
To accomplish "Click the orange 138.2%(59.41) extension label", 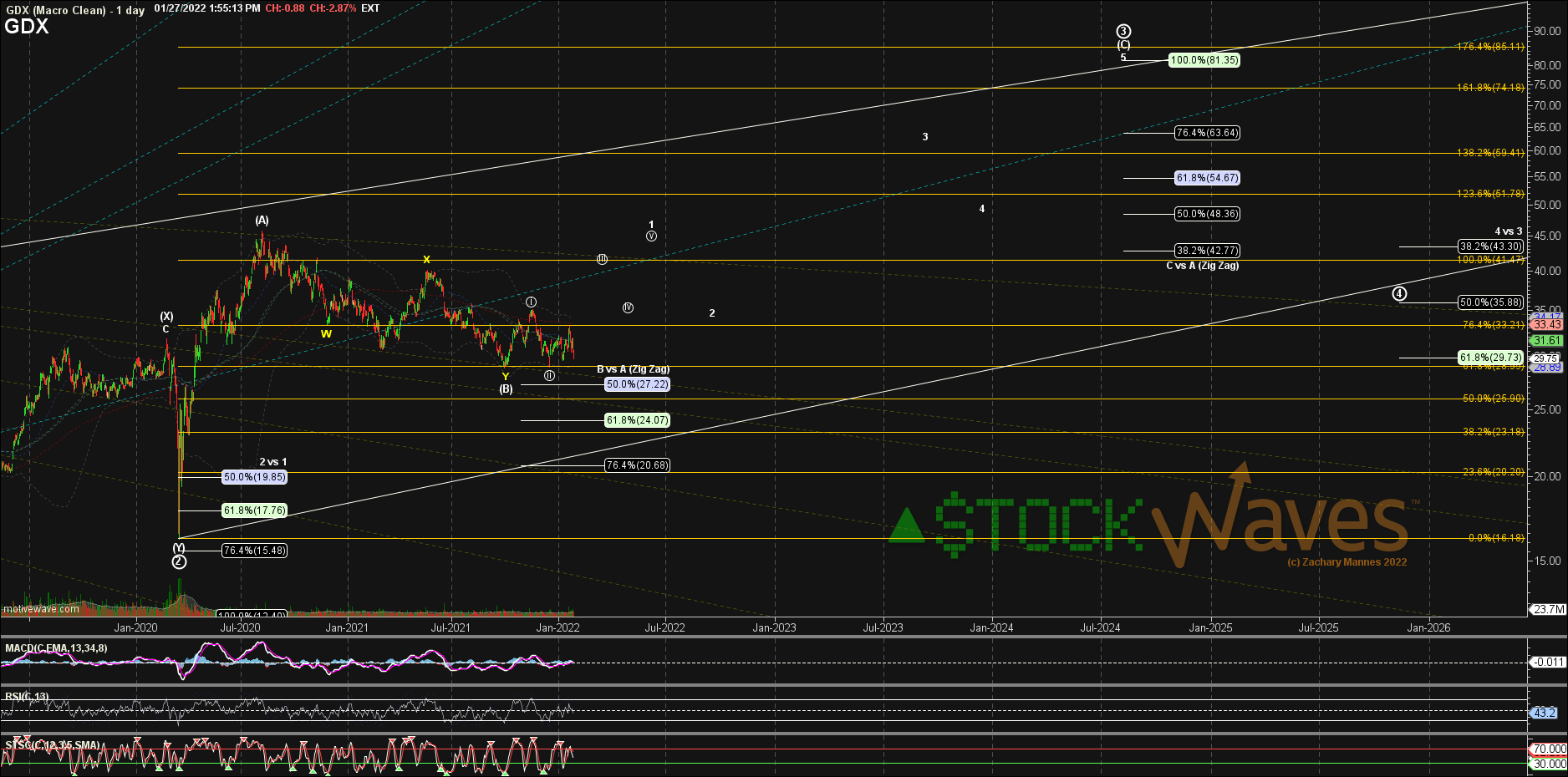I will 1490,153.
